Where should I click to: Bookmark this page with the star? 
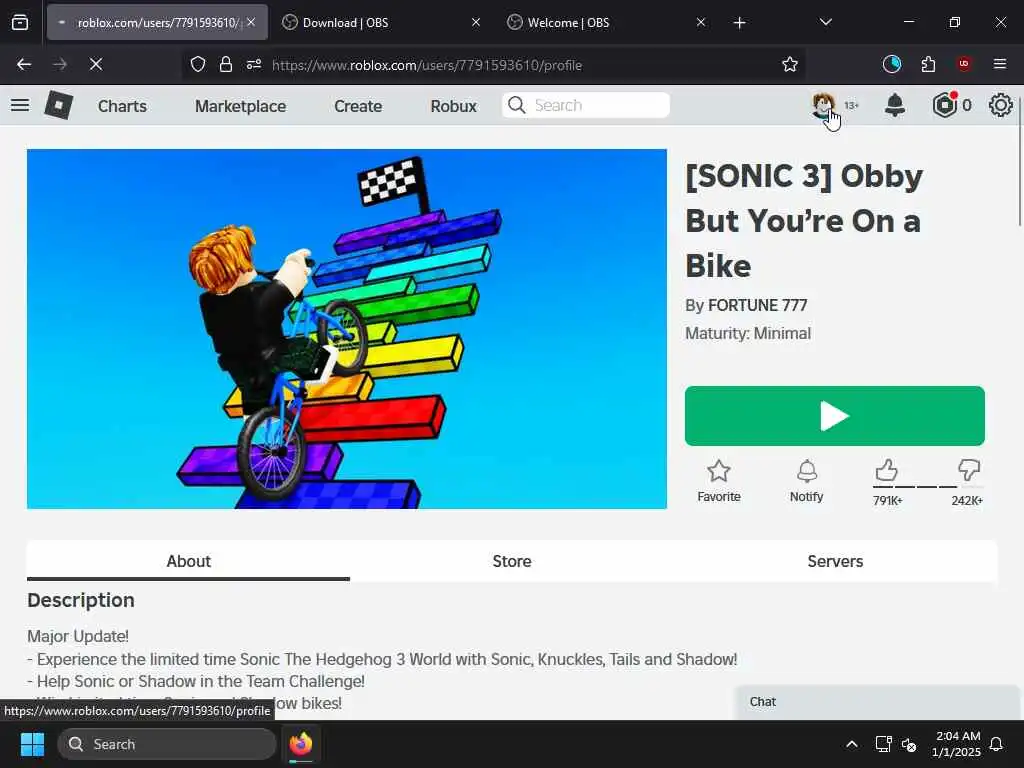pos(790,64)
